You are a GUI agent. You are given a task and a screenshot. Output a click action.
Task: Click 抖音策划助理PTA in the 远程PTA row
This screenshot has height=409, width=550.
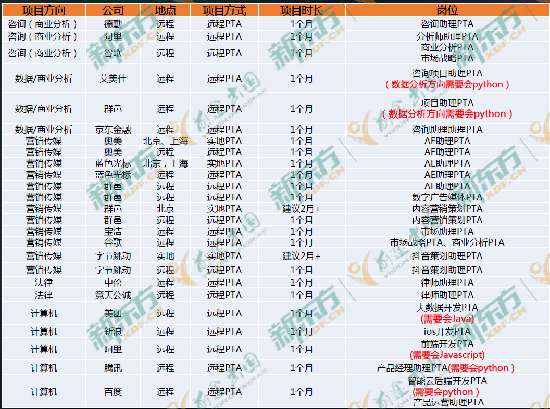[447, 270]
